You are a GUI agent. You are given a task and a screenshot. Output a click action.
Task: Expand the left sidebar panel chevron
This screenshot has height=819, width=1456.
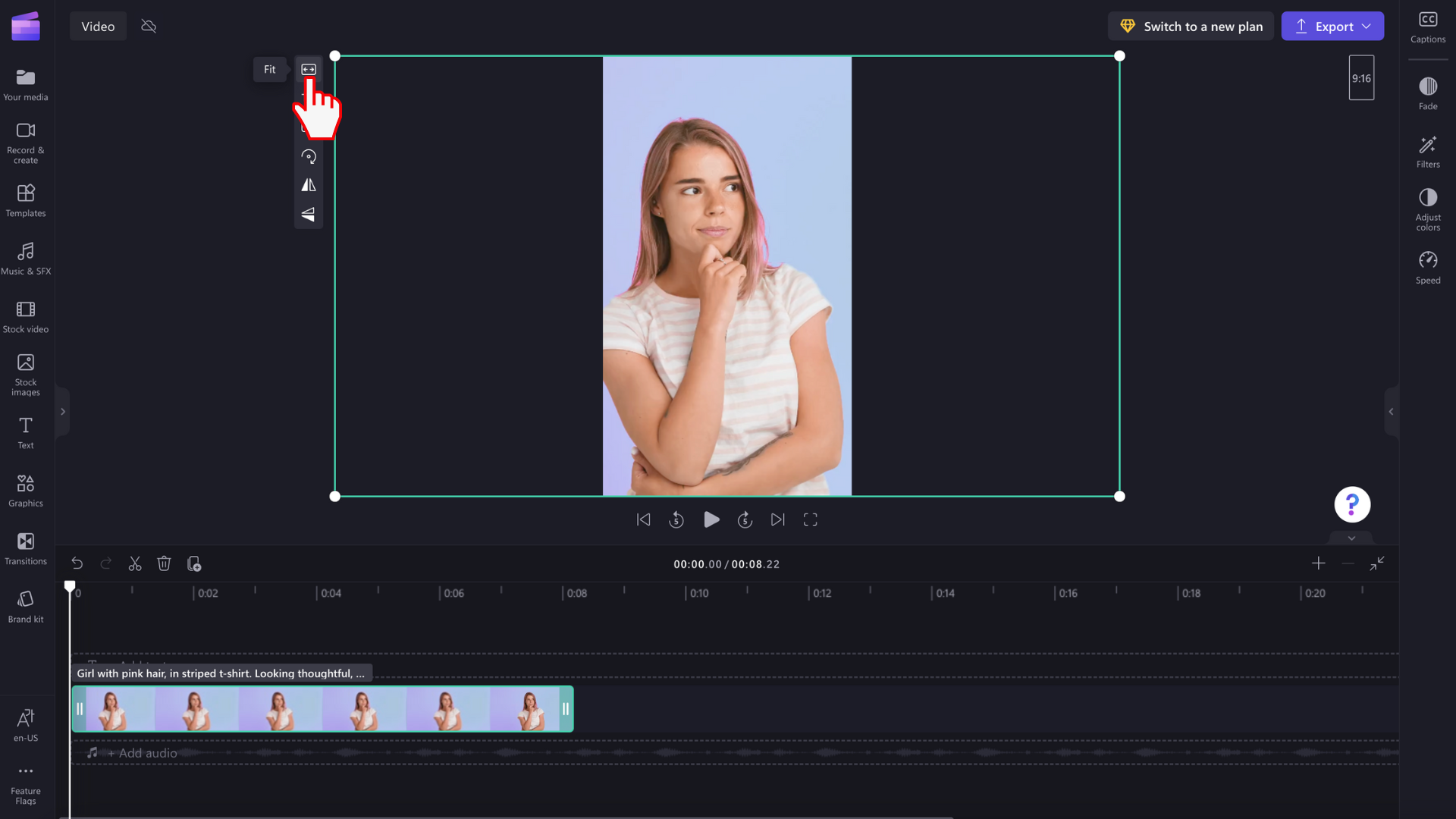[x=63, y=412]
